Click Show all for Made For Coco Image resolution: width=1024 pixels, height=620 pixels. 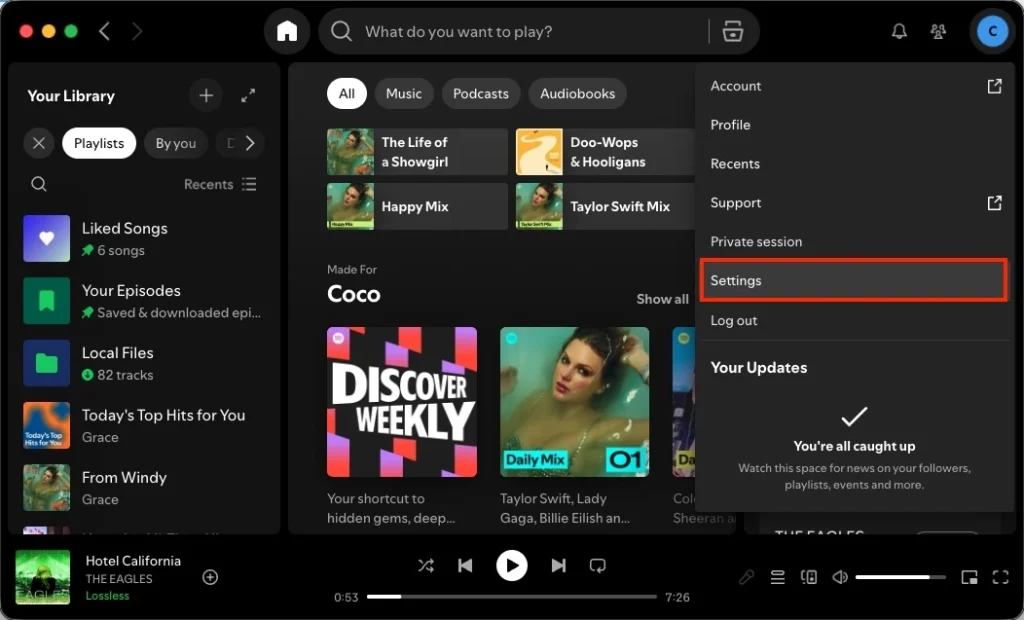click(662, 298)
